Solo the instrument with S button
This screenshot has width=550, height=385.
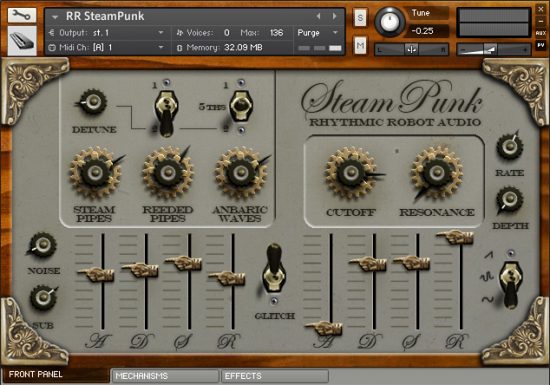tap(360, 18)
